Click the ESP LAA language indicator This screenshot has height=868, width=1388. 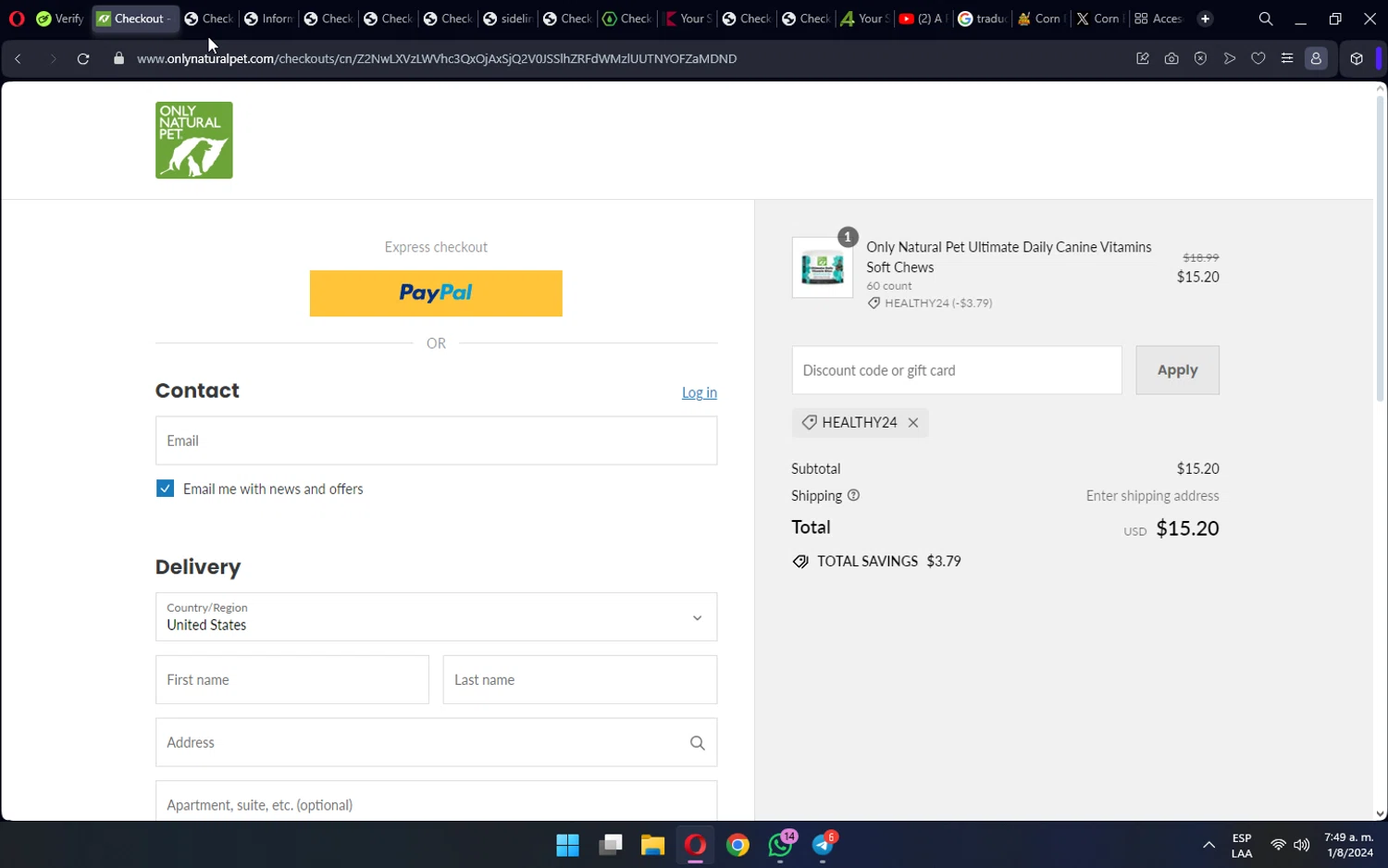pyautogui.click(x=1242, y=846)
